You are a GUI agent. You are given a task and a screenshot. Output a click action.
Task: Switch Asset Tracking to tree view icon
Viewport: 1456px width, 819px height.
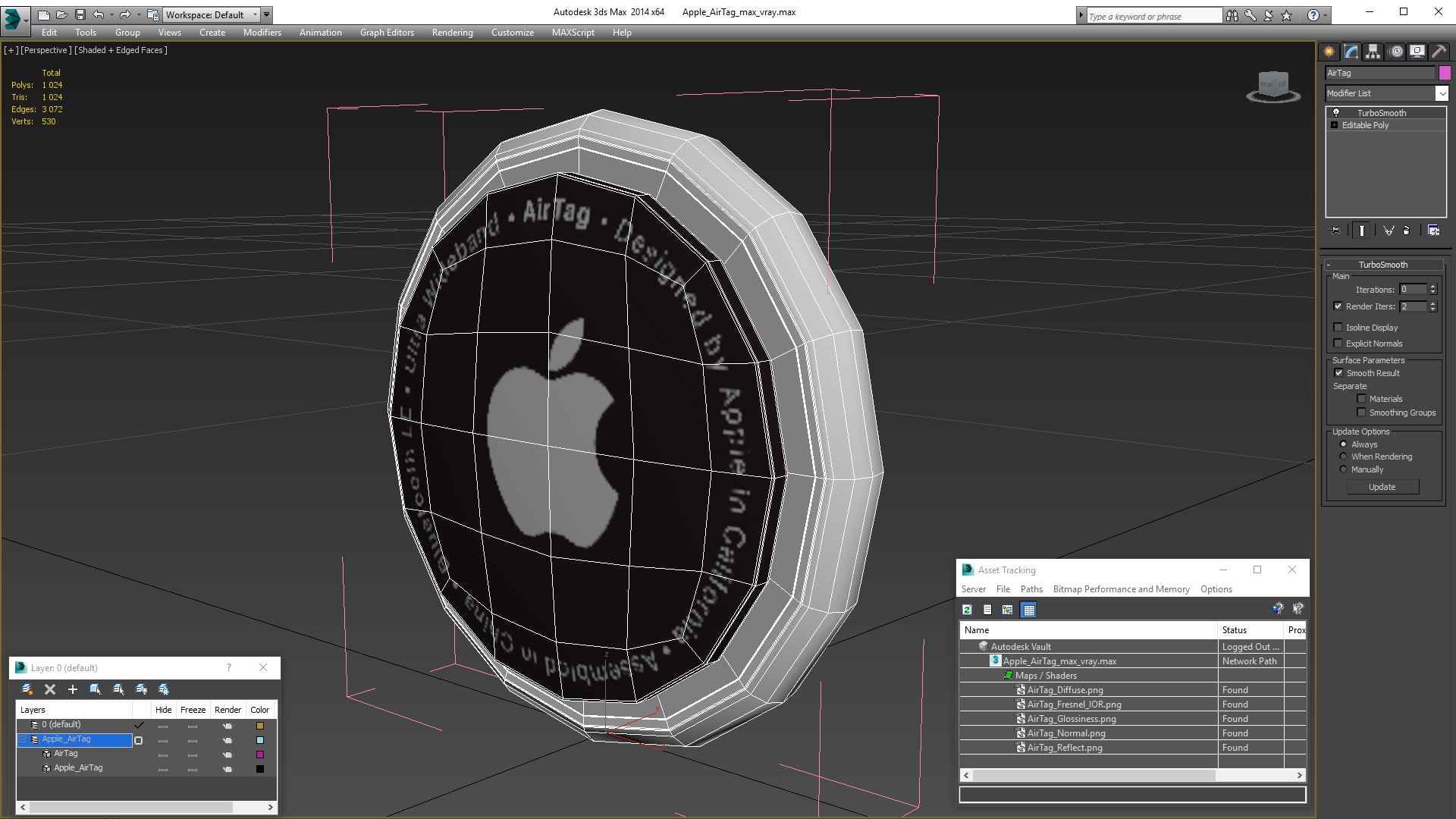pyautogui.click(x=1008, y=610)
